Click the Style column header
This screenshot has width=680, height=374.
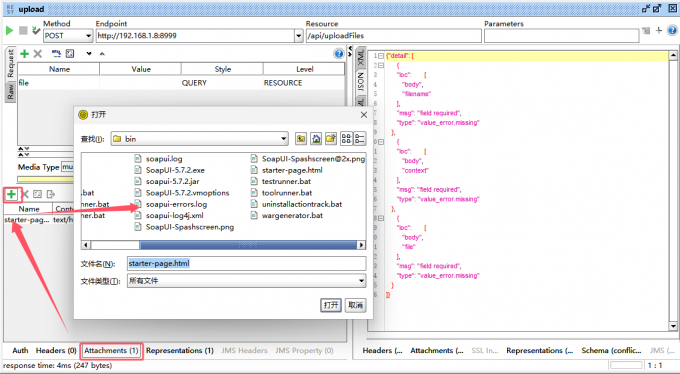tap(222, 69)
